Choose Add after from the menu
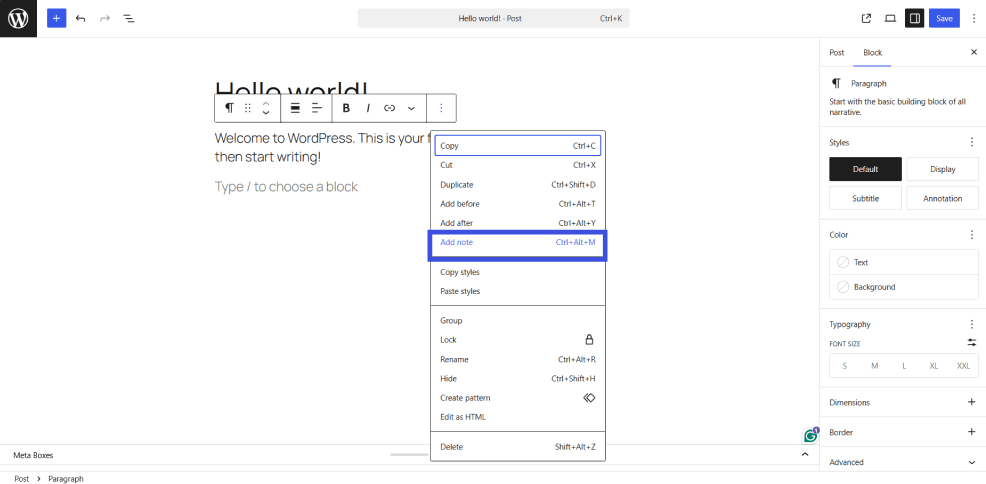Viewport: 986px width, 484px height. click(518, 223)
